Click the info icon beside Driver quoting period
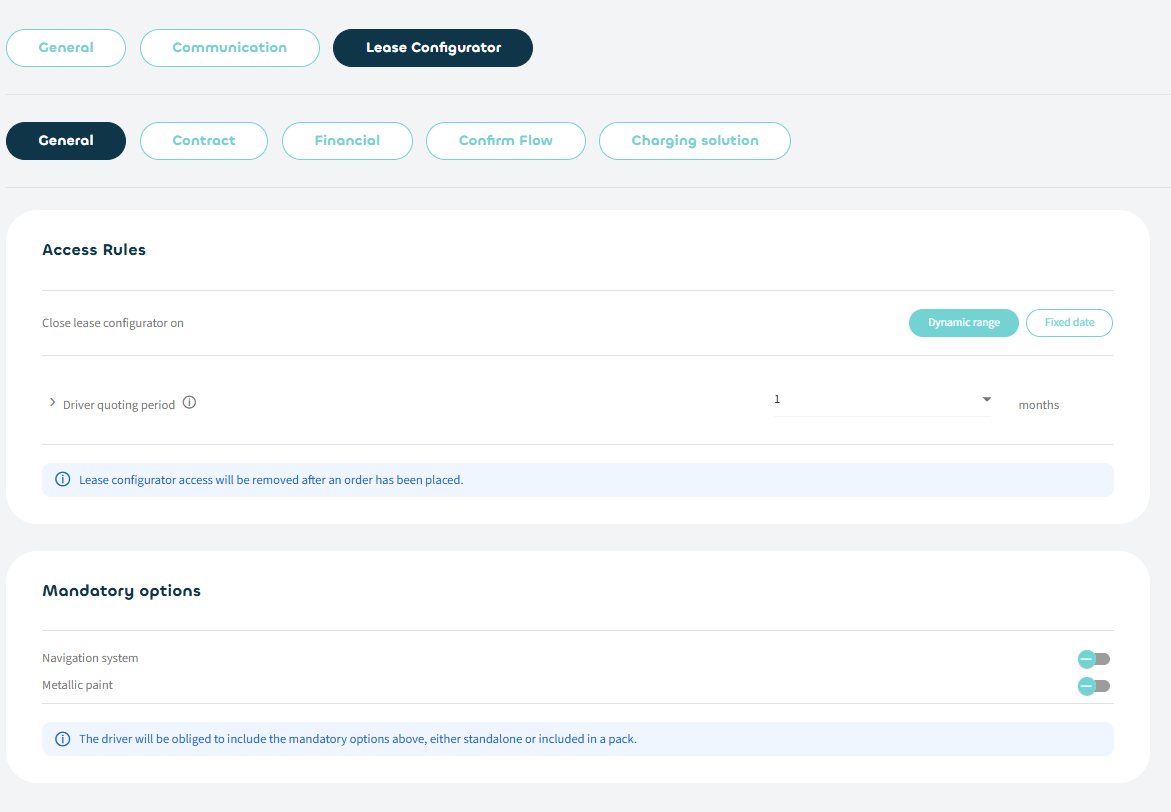The width and height of the screenshot is (1171, 812). click(190, 404)
